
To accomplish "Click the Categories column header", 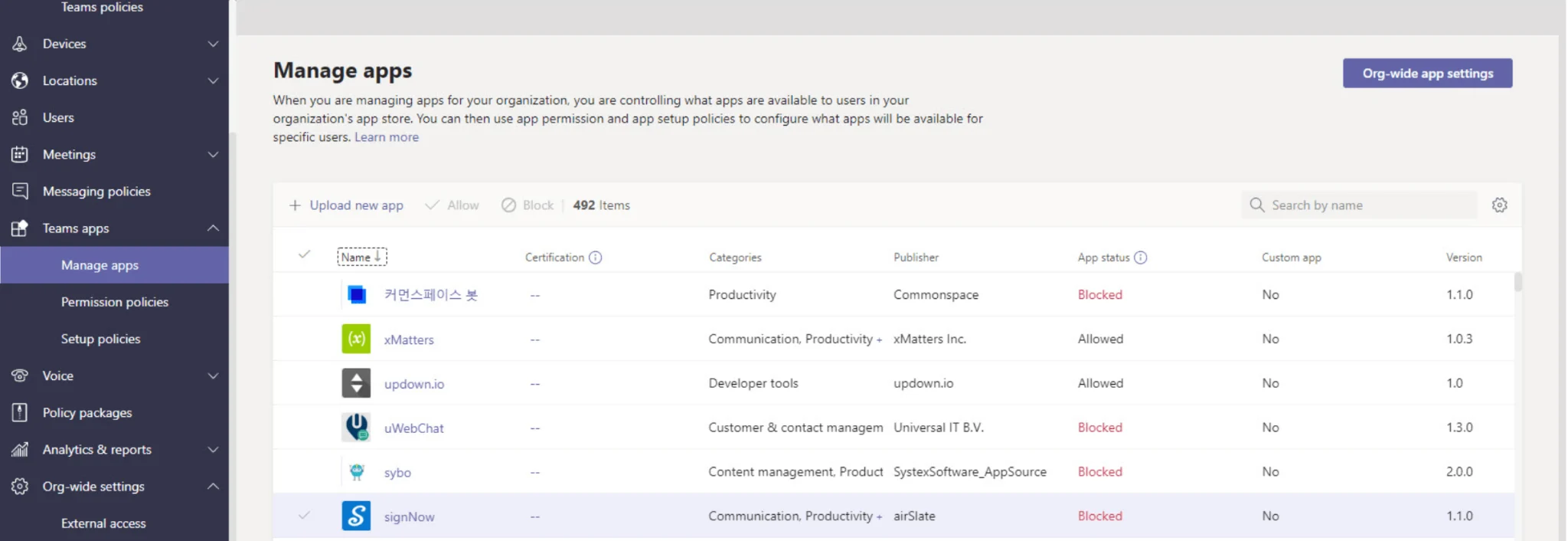I will 735,257.
